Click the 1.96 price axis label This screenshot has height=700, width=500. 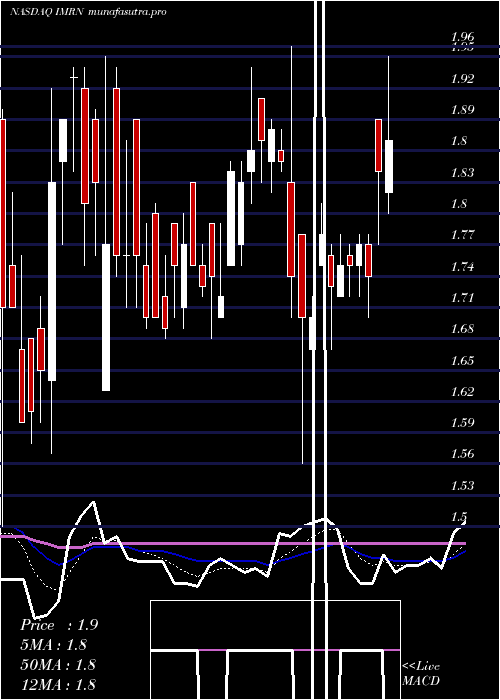coord(462,37)
